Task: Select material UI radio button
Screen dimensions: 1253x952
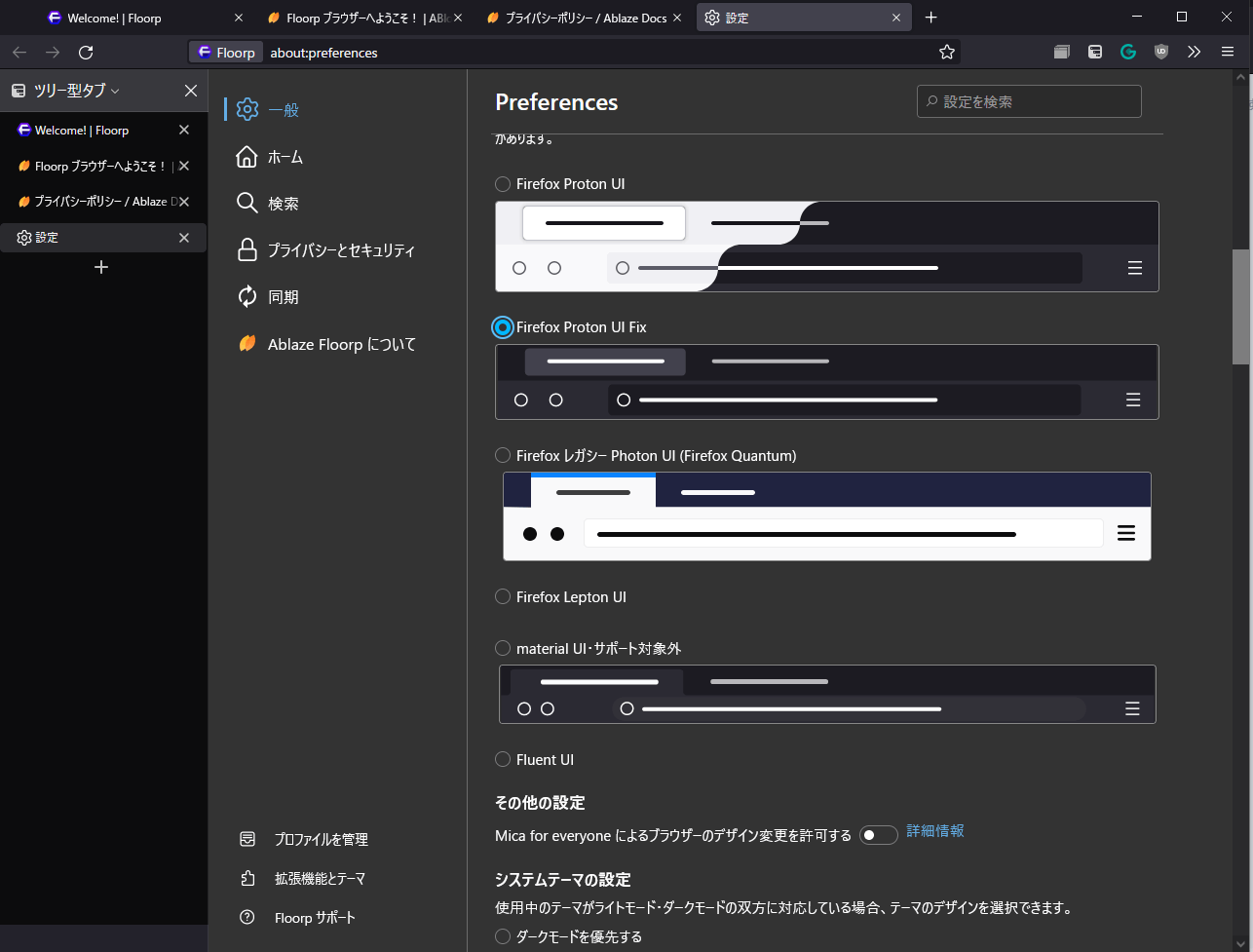Action: coord(503,648)
